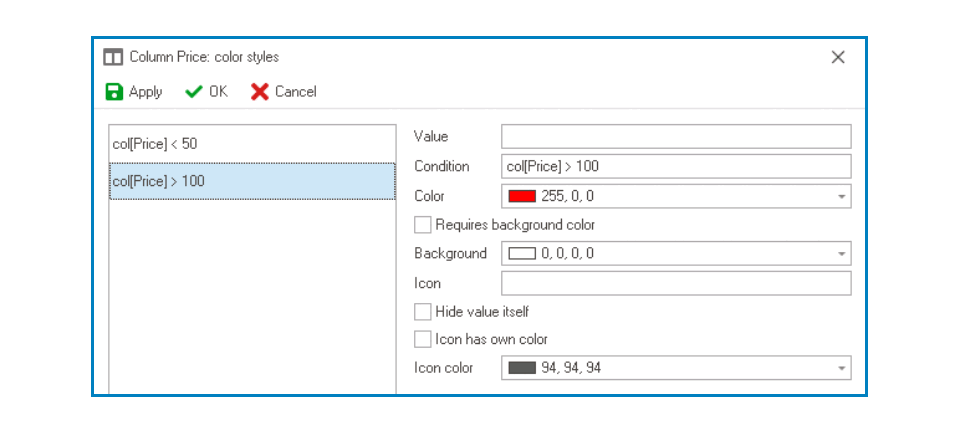The image size is (962, 433).
Task: Click the green floppy disk Apply icon
Action: click(115, 92)
